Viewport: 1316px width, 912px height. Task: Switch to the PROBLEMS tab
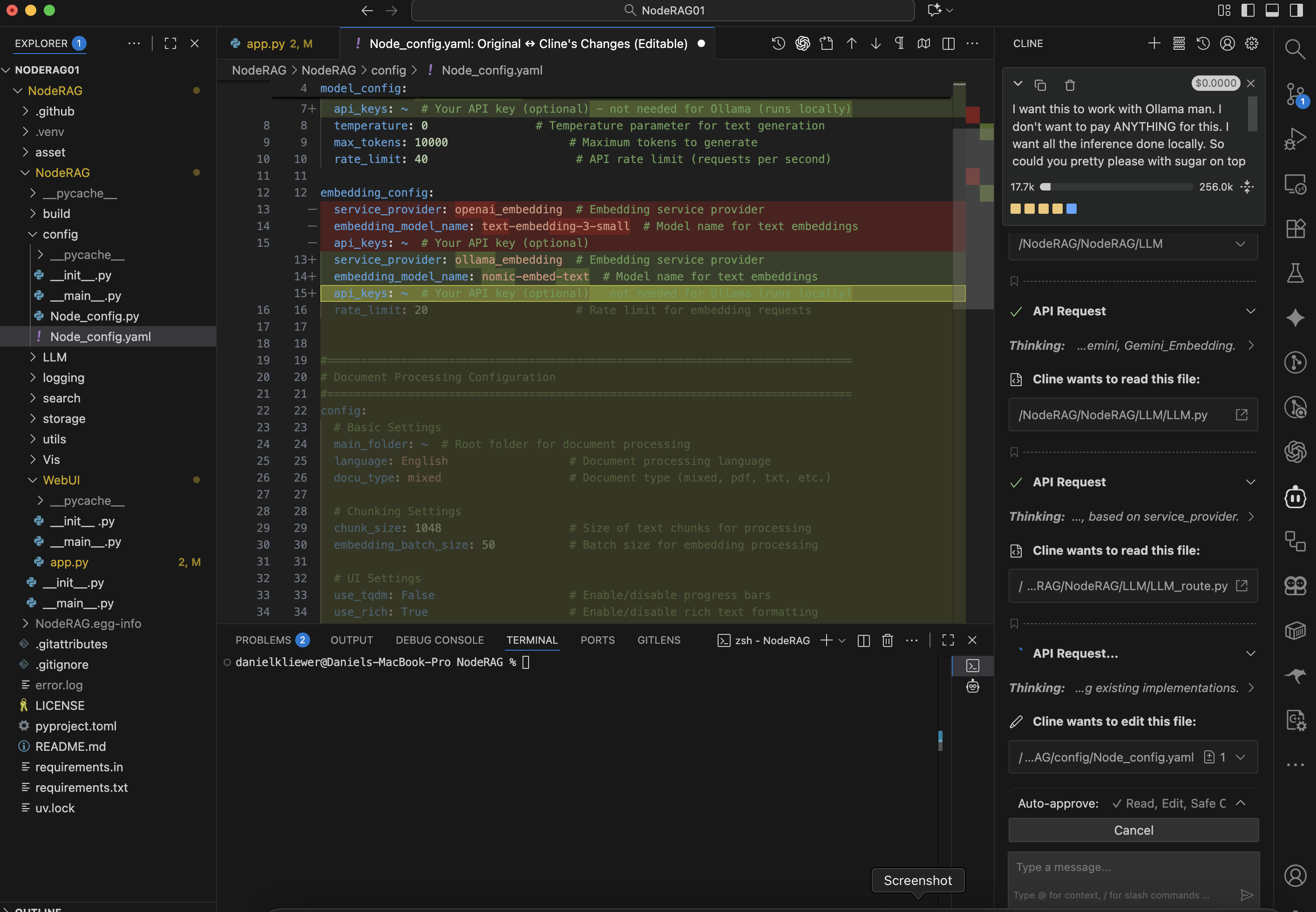263,640
